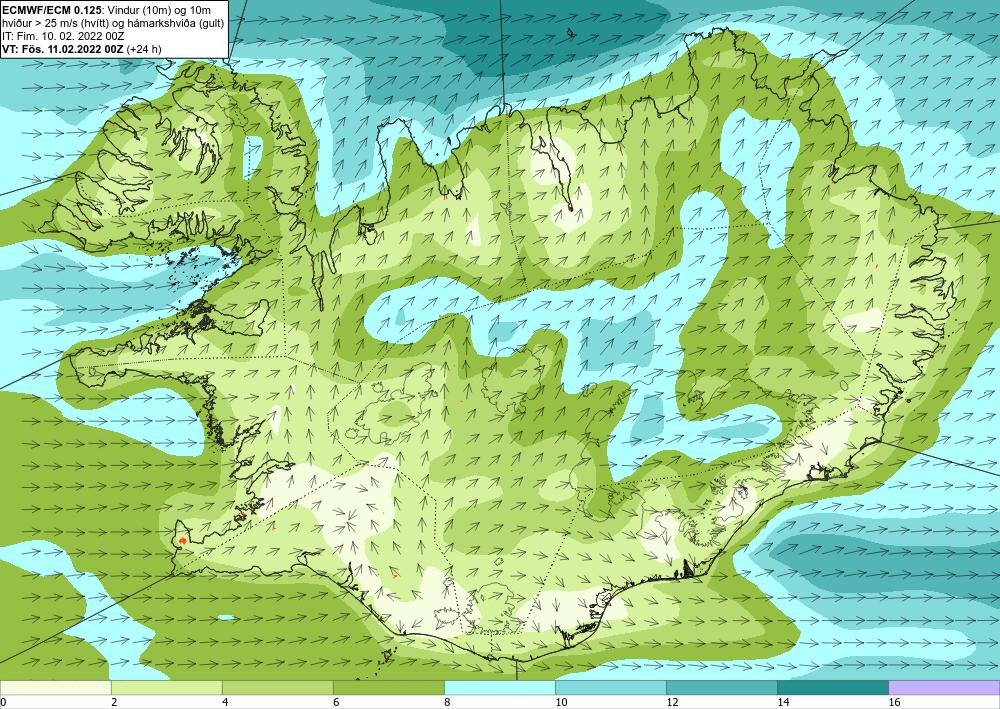Click the scale label "0"
Screen dimensions: 1000x709
tap(3, 702)
